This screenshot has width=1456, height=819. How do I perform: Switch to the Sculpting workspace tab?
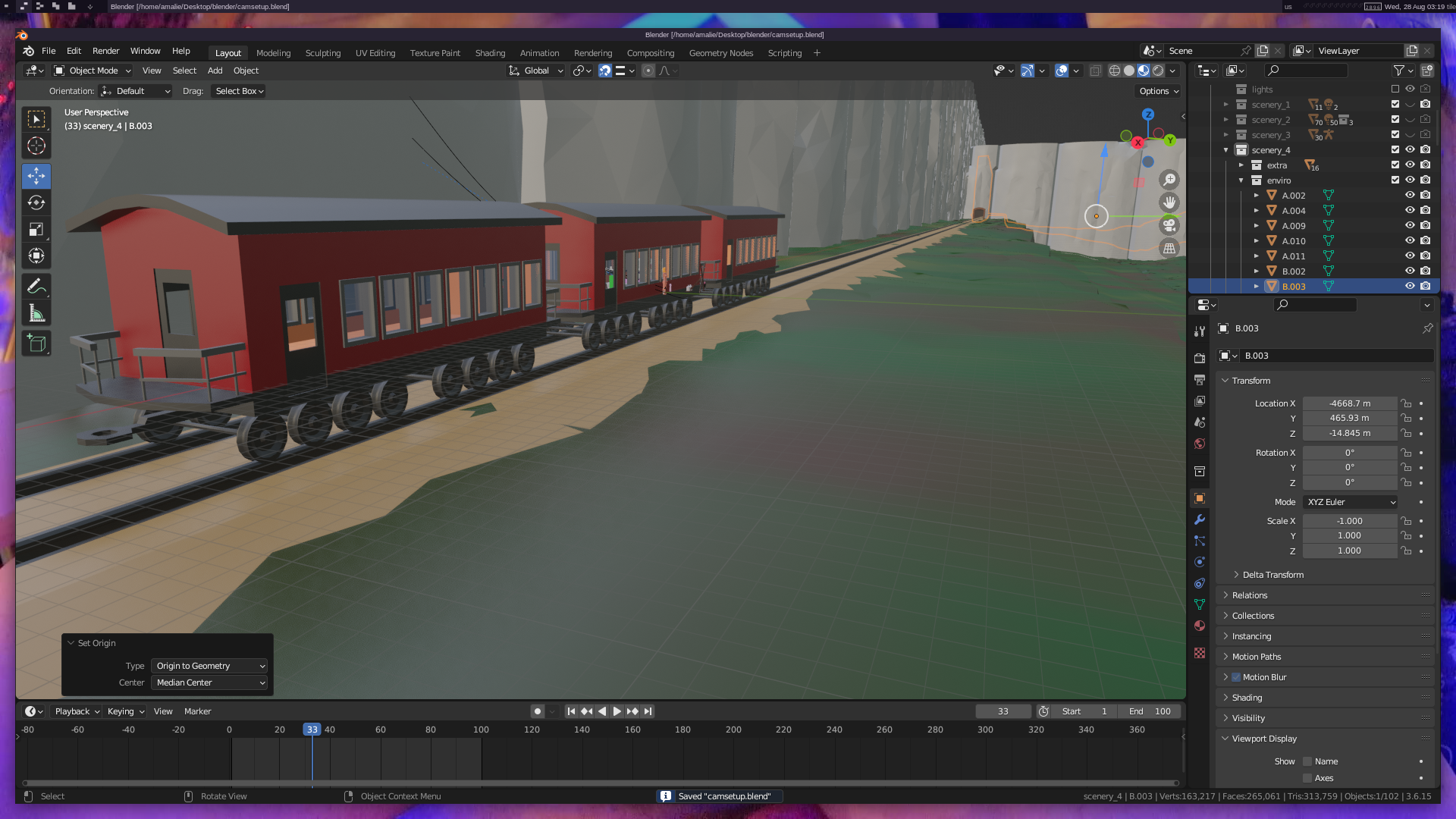(x=322, y=53)
